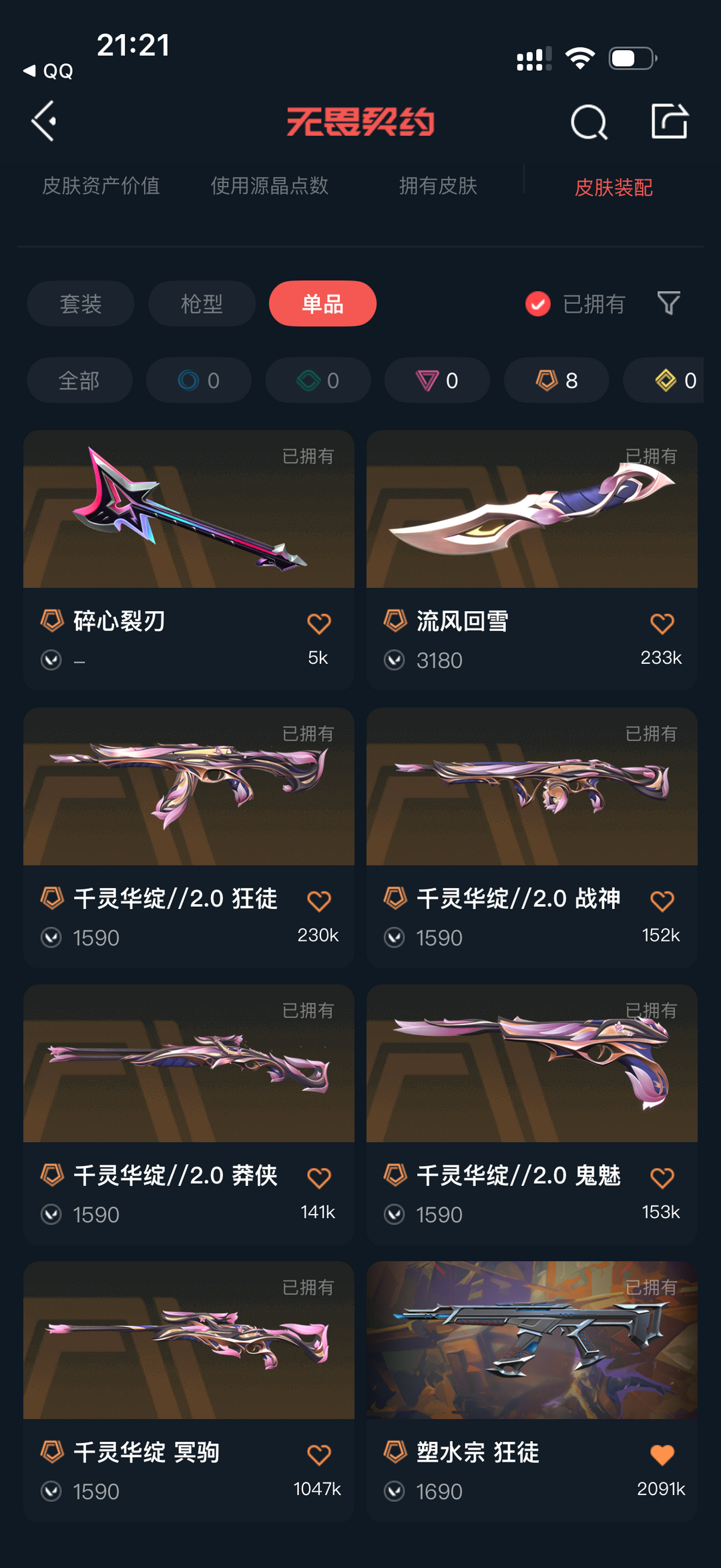Return to QQ via status bar link
This screenshot has height=1568, width=721.
pos(48,71)
